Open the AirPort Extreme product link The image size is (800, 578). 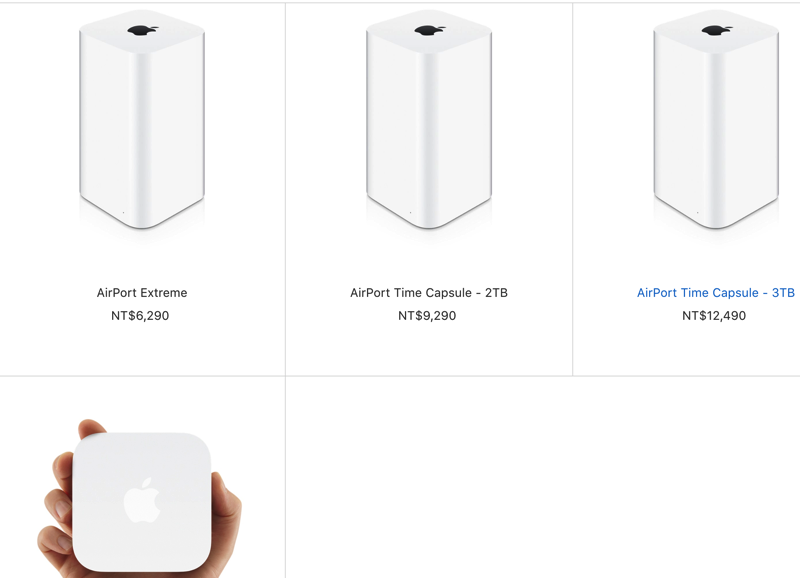(x=142, y=293)
